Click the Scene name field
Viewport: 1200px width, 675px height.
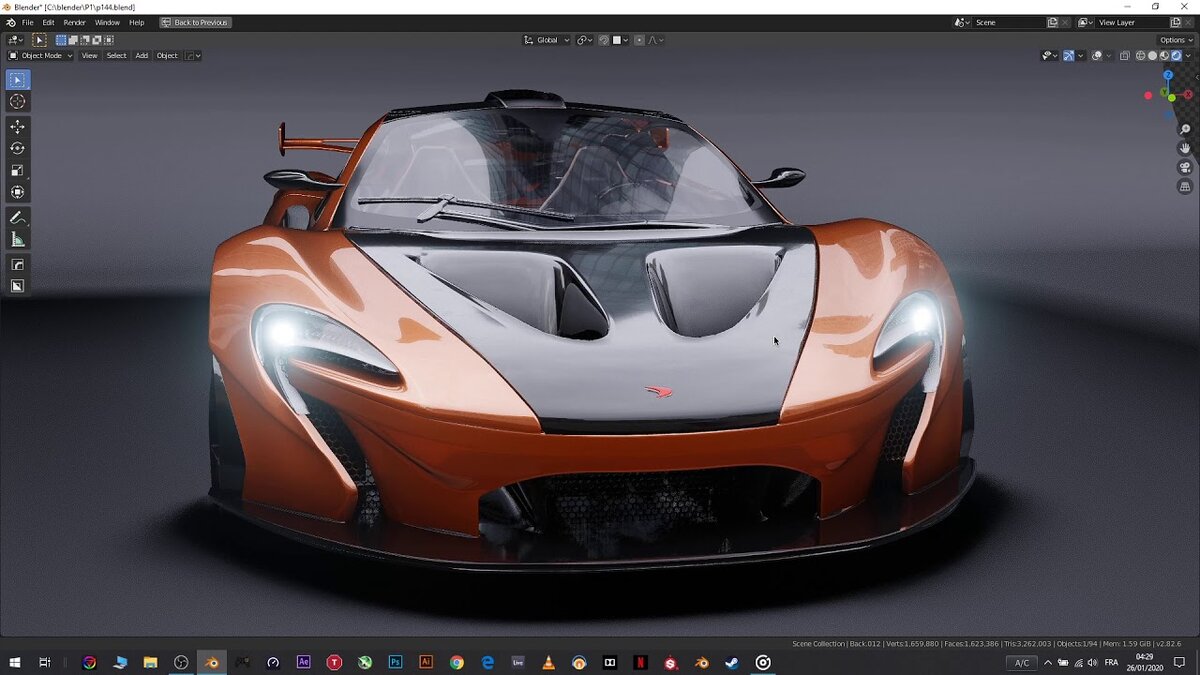[x=1009, y=22]
